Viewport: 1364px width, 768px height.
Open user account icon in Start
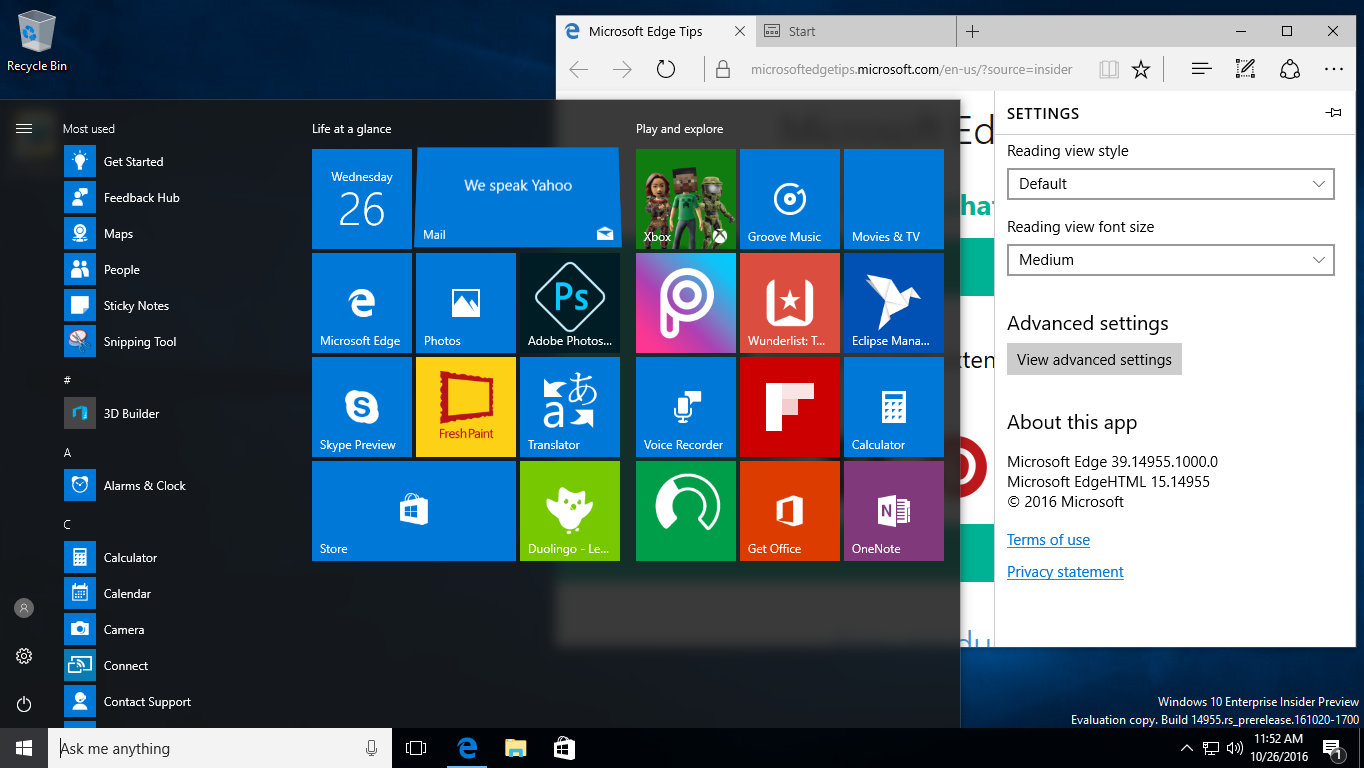[x=24, y=608]
